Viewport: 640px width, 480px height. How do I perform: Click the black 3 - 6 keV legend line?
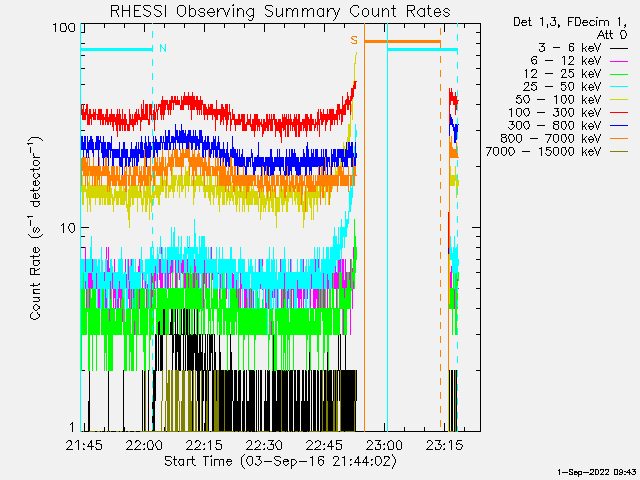point(619,48)
